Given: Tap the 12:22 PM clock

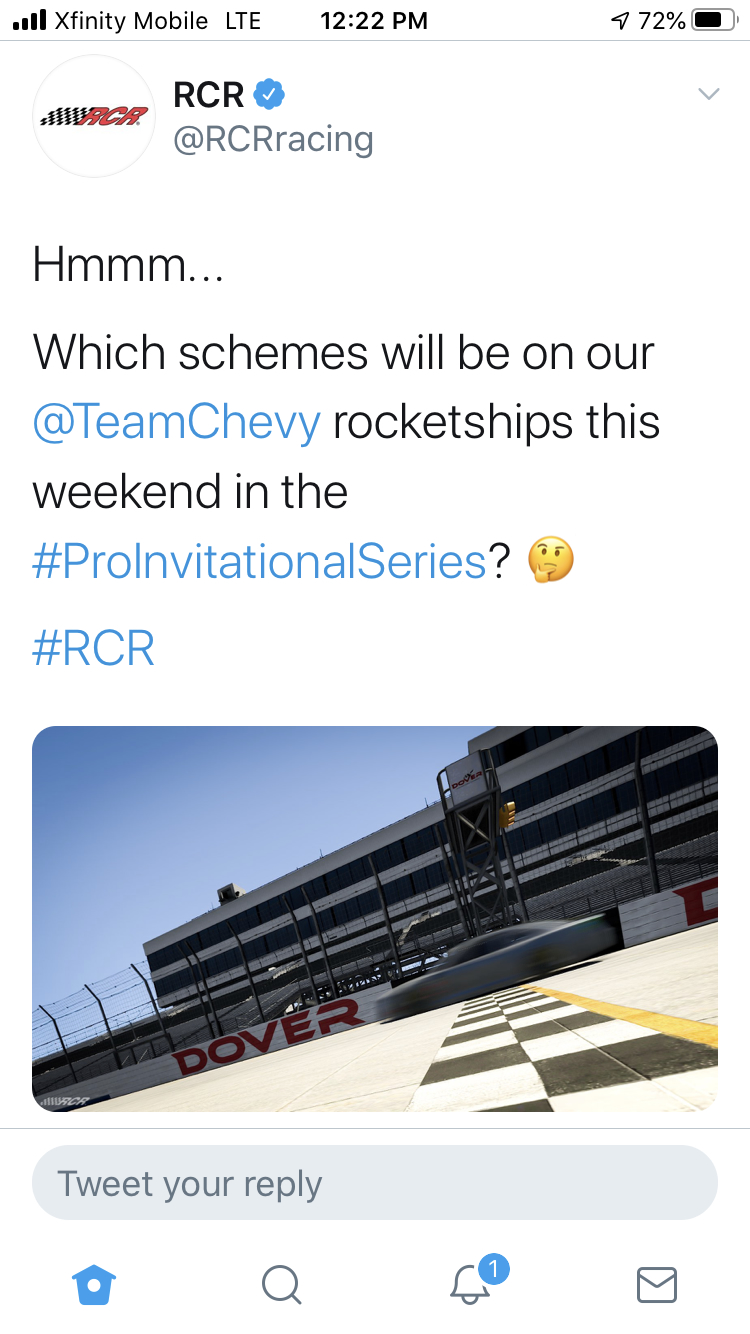Looking at the screenshot, I should pos(374,20).
